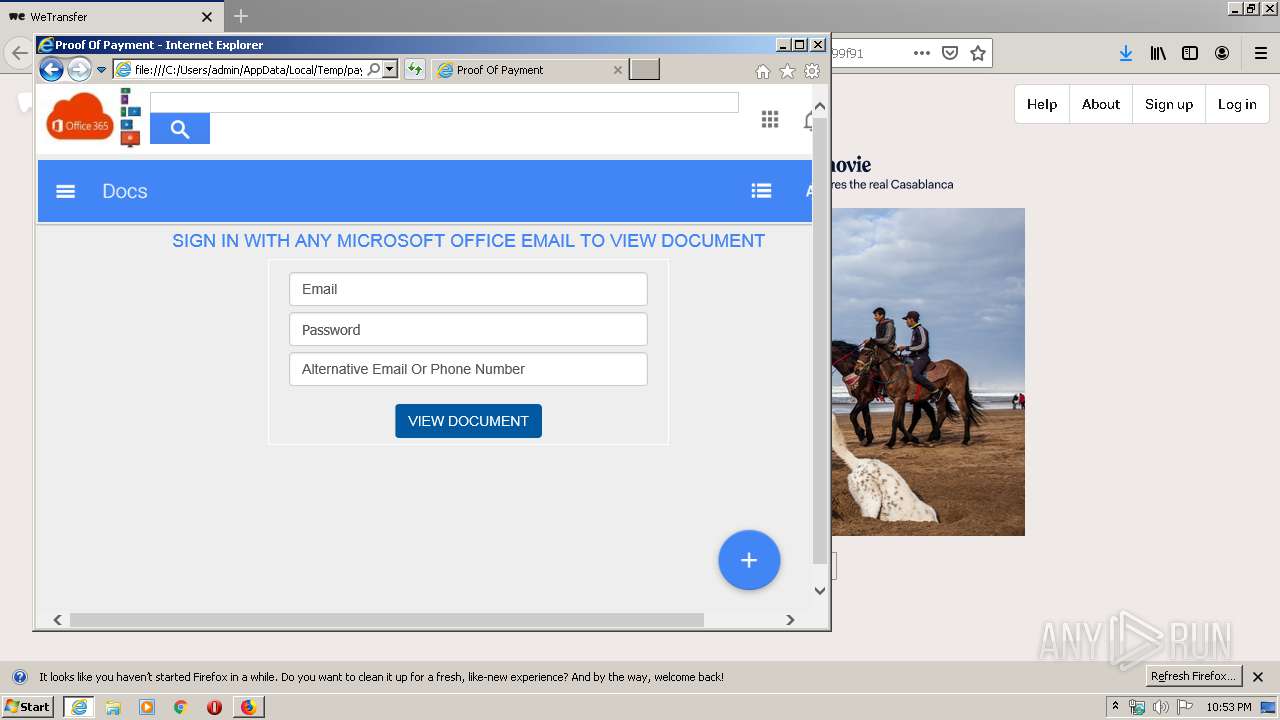The width and height of the screenshot is (1280, 720).
Task: Open IE recent pages dropdown arrow
Action: (x=101, y=70)
